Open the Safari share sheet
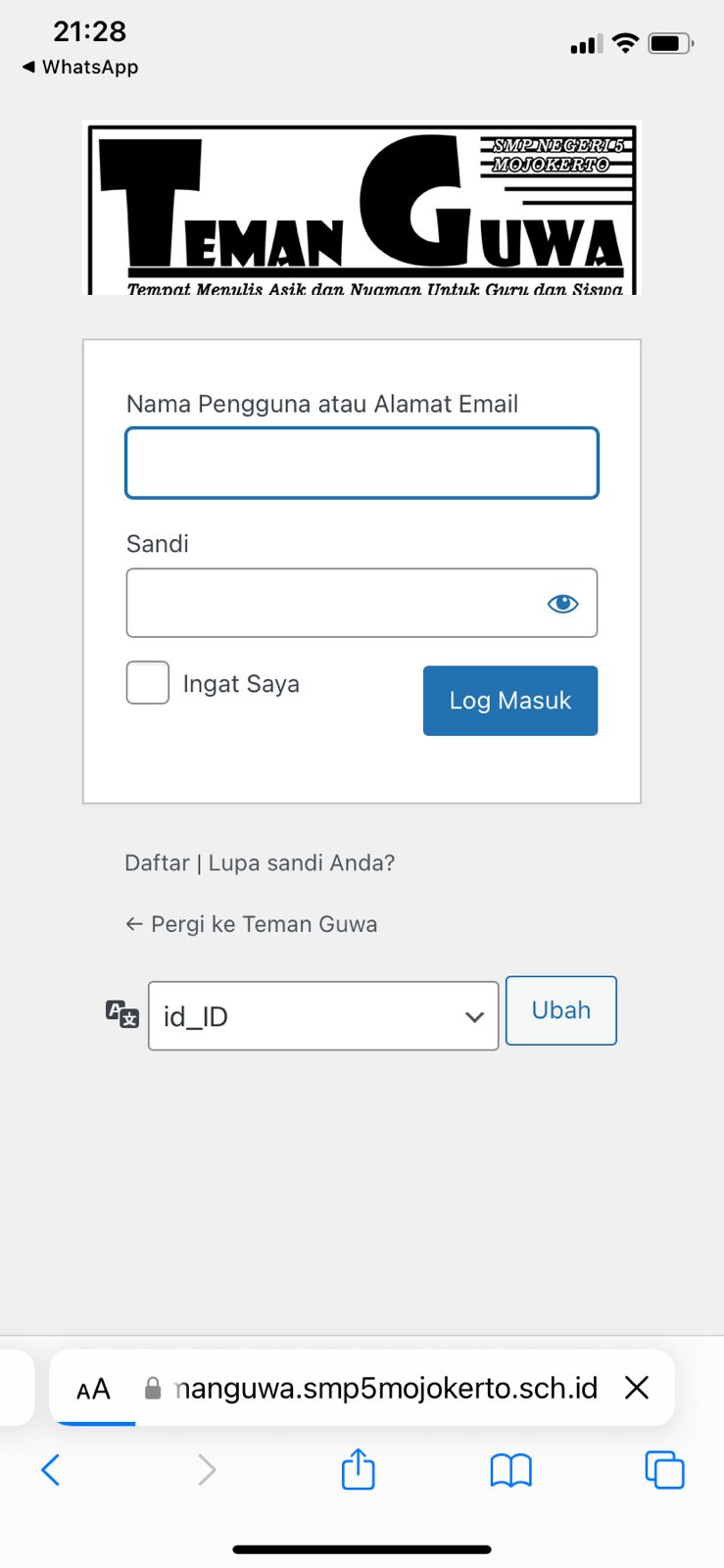Image resolution: width=724 pixels, height=1568 pixels. tap(359, 1469)
